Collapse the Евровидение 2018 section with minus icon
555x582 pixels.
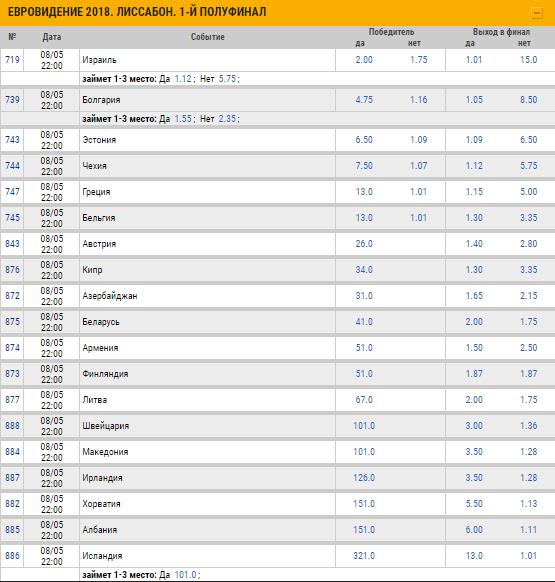pos(536,13)
